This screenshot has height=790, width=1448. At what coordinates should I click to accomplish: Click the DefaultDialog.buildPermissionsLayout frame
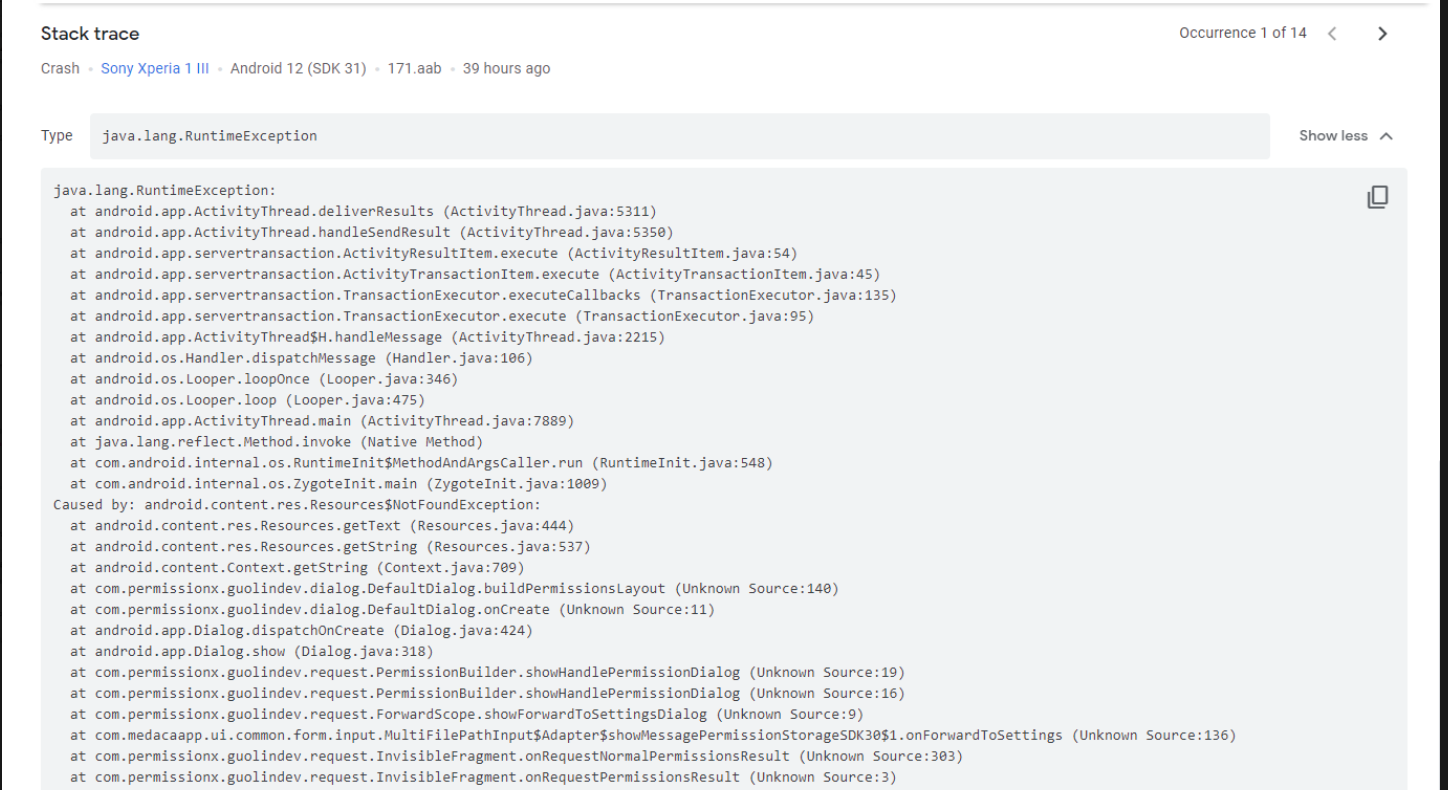click(x=451, y=588)
